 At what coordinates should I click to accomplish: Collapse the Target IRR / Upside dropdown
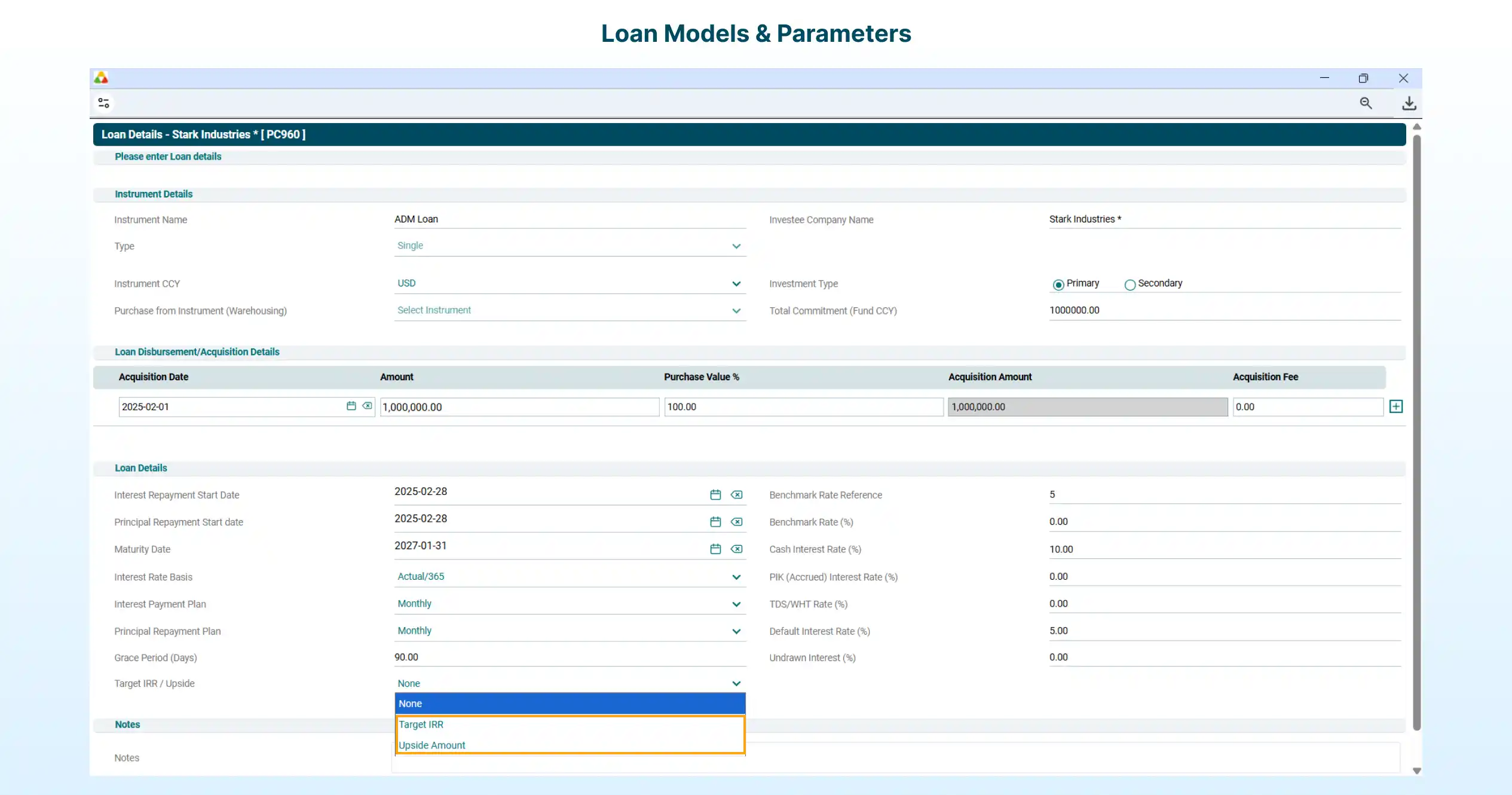[x=570, y=683]
